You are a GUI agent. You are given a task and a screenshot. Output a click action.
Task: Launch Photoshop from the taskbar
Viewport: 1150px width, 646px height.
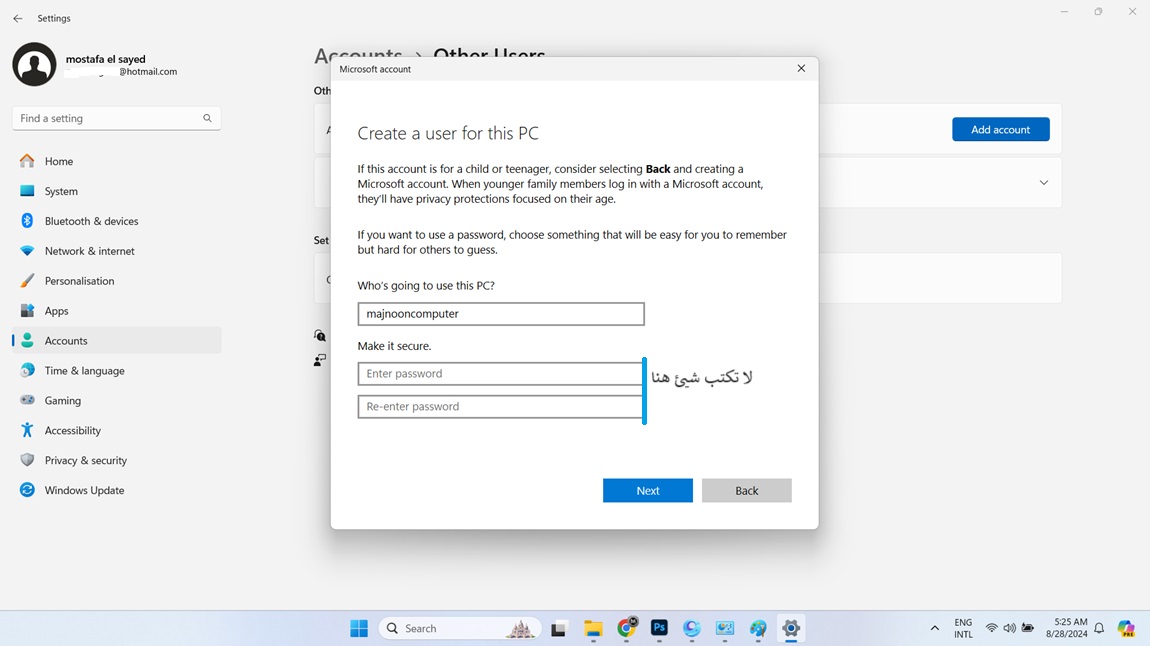[659, 628]
